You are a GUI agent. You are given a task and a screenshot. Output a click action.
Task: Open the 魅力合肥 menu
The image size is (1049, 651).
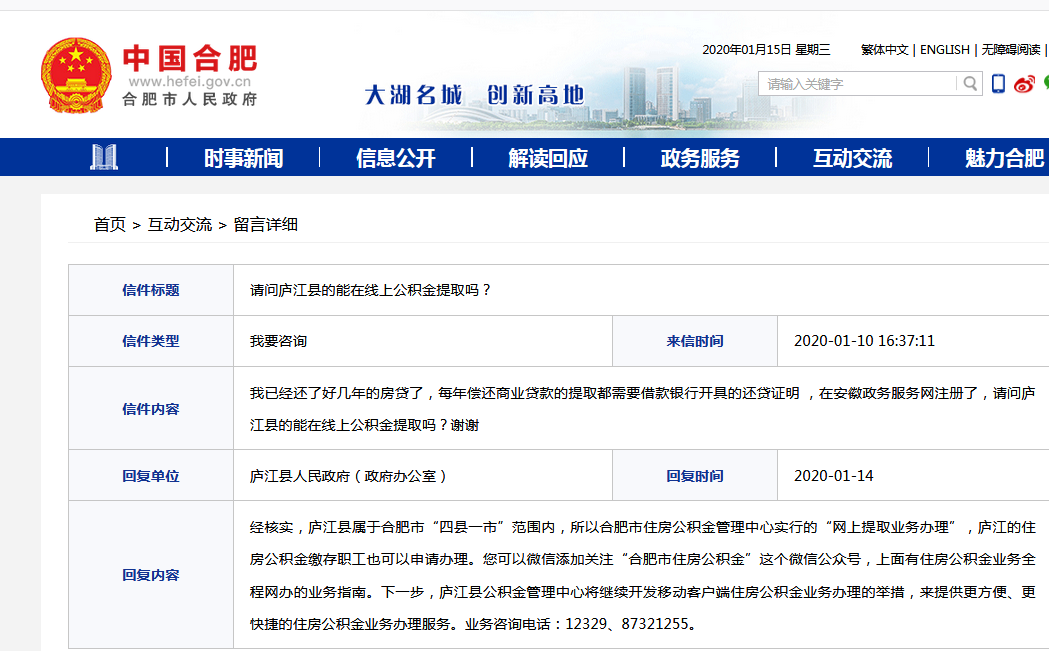(x=1004, y=159)
